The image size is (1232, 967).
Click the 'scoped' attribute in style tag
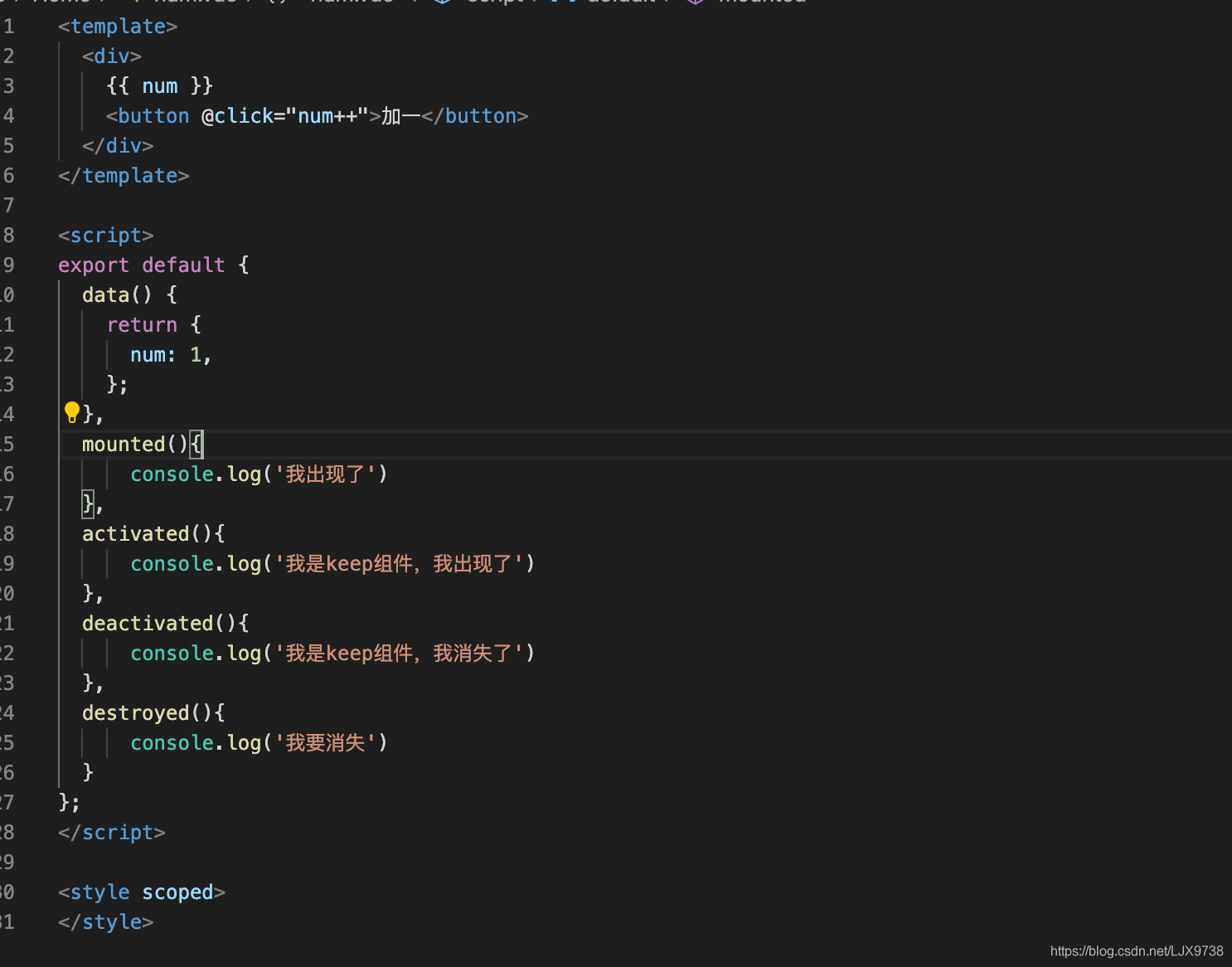coord(177,892)
